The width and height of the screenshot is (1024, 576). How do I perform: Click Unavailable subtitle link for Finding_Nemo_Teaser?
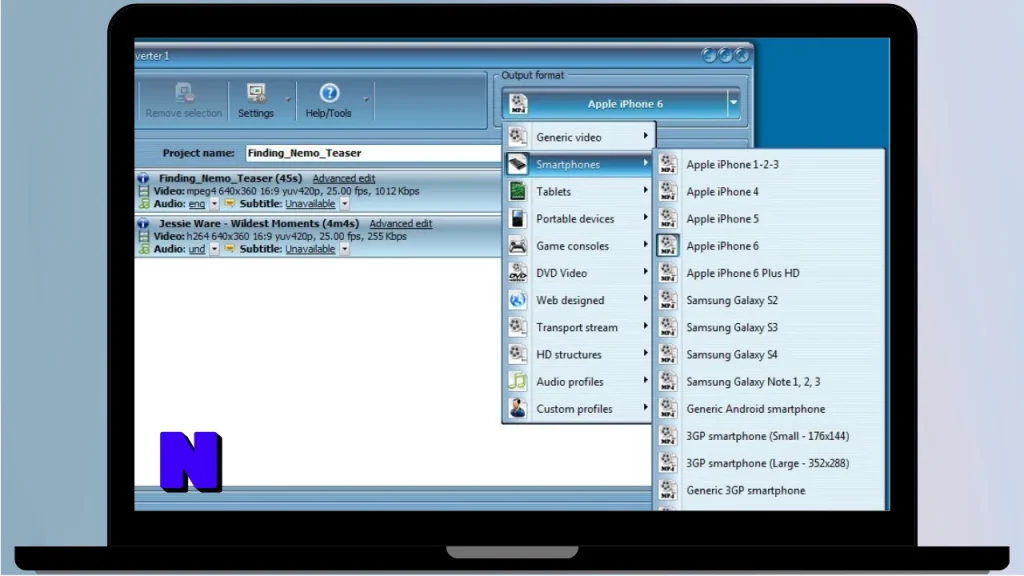coord(310,204)
